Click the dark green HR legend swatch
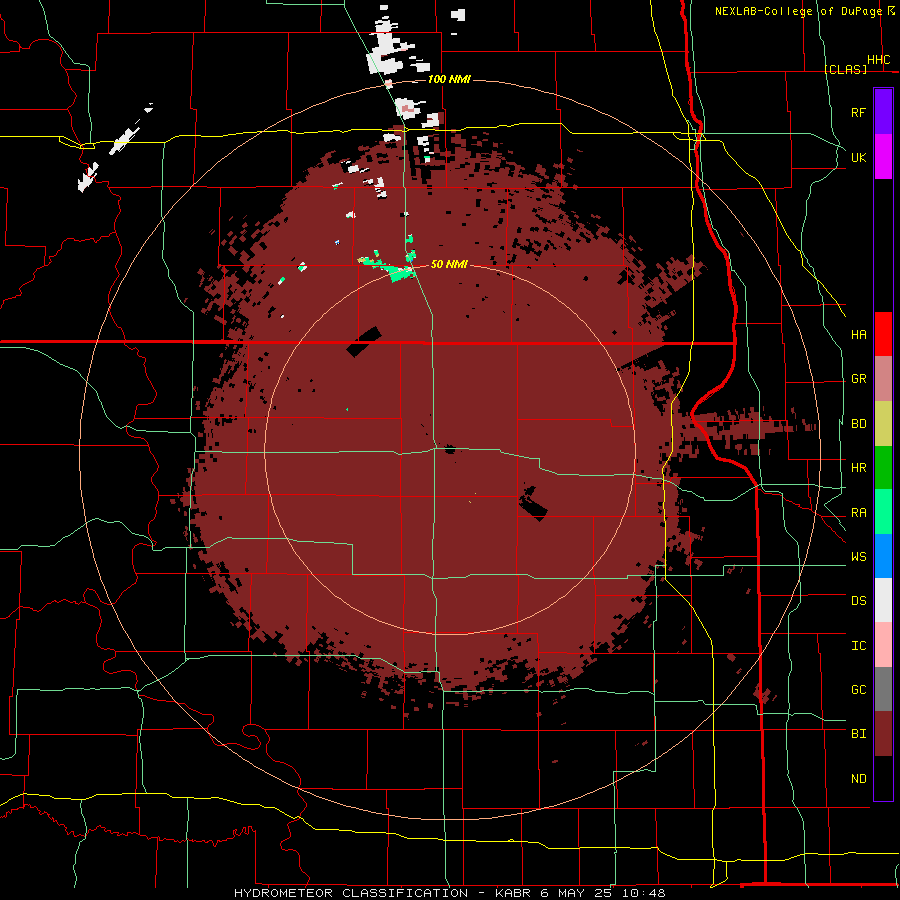The height and width of the screenshot is (900, 900). click(x=883, y=468)
